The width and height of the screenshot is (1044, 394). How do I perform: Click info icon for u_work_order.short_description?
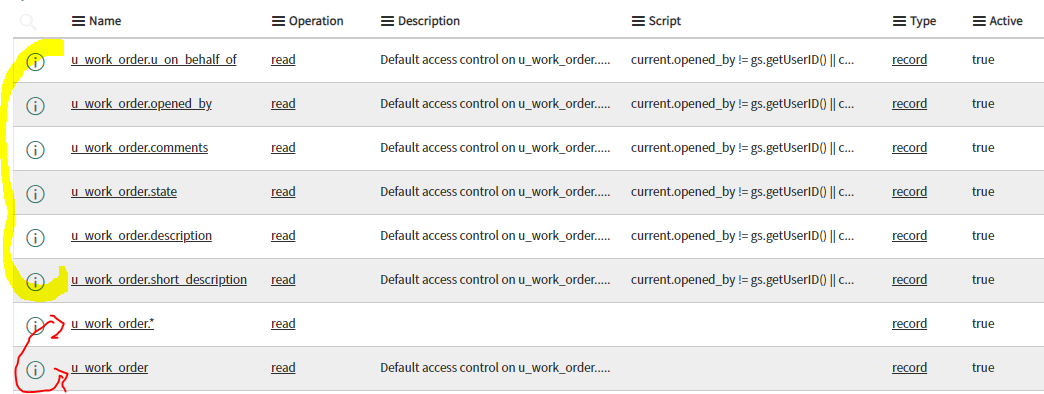35,282
